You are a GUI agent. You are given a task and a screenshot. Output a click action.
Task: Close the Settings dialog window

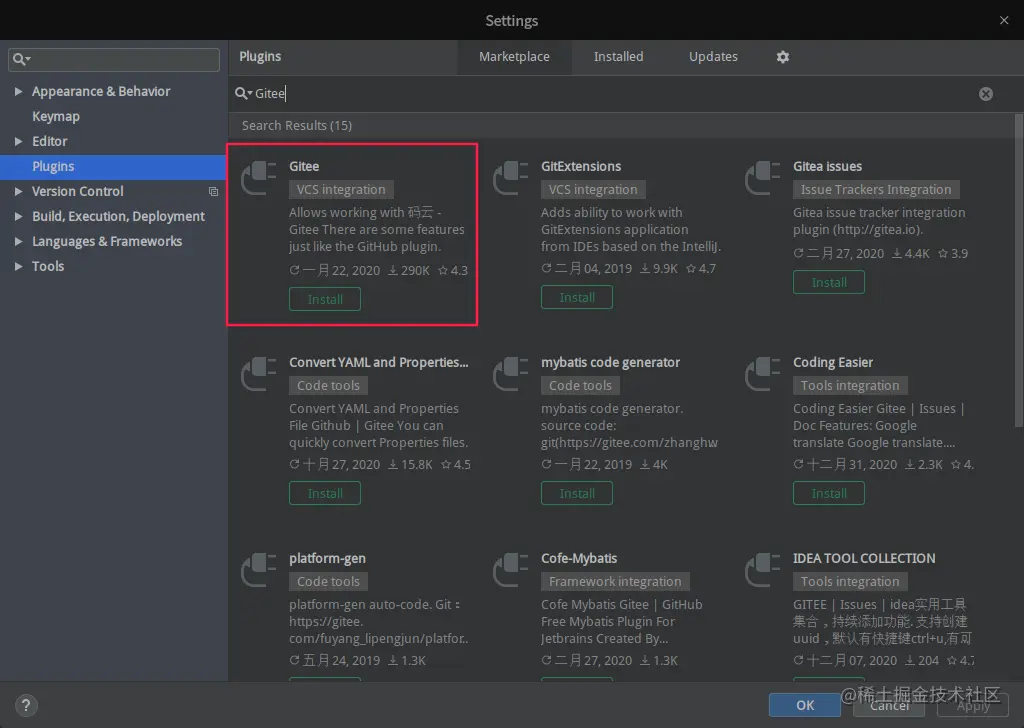tap(1004, 20)
